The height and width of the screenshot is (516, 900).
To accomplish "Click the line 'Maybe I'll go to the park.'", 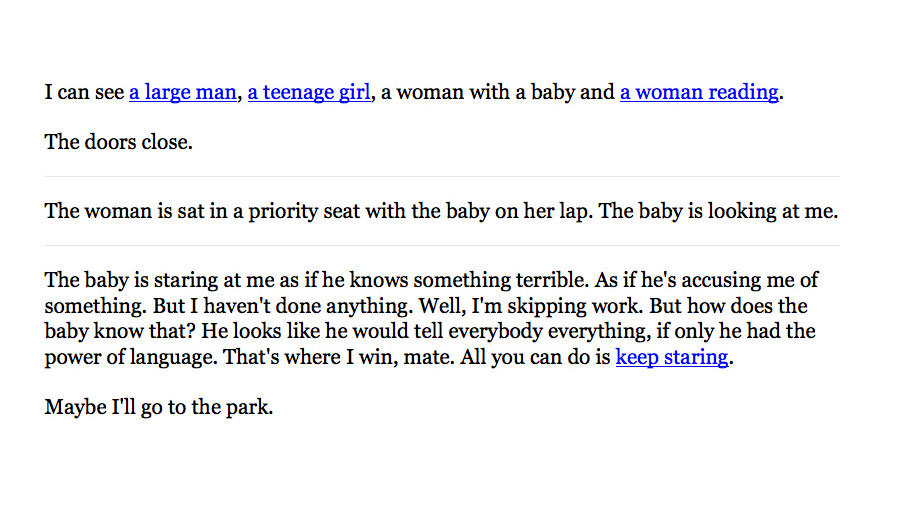I will (158, 407).
